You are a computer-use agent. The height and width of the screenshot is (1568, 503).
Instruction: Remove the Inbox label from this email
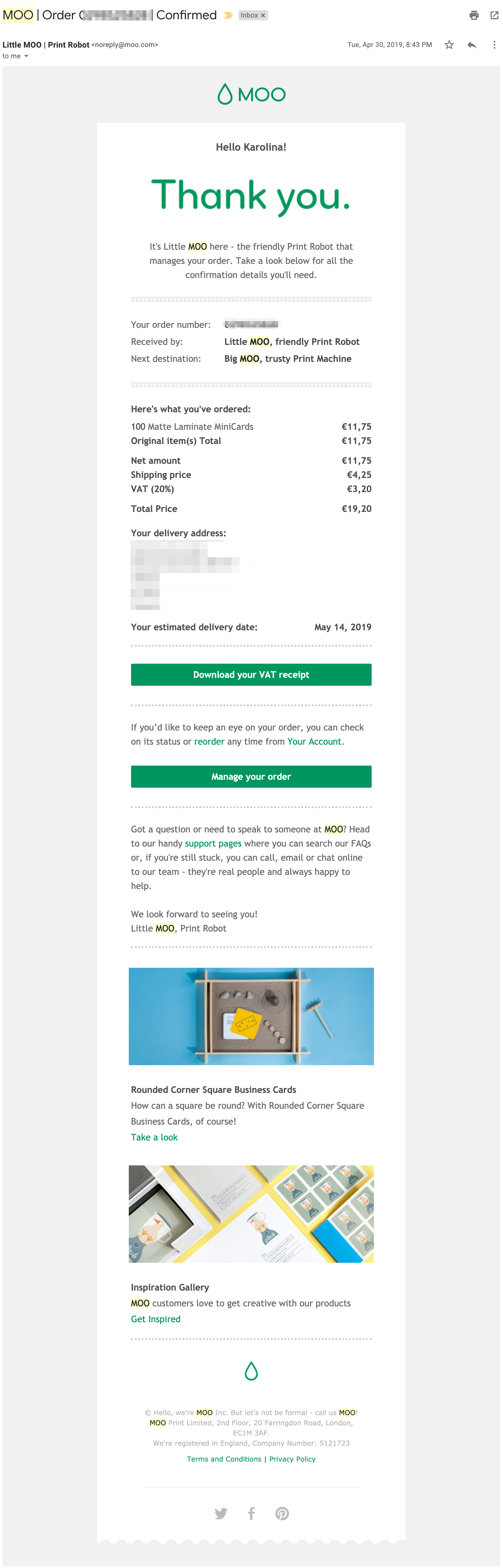[263, 15]
